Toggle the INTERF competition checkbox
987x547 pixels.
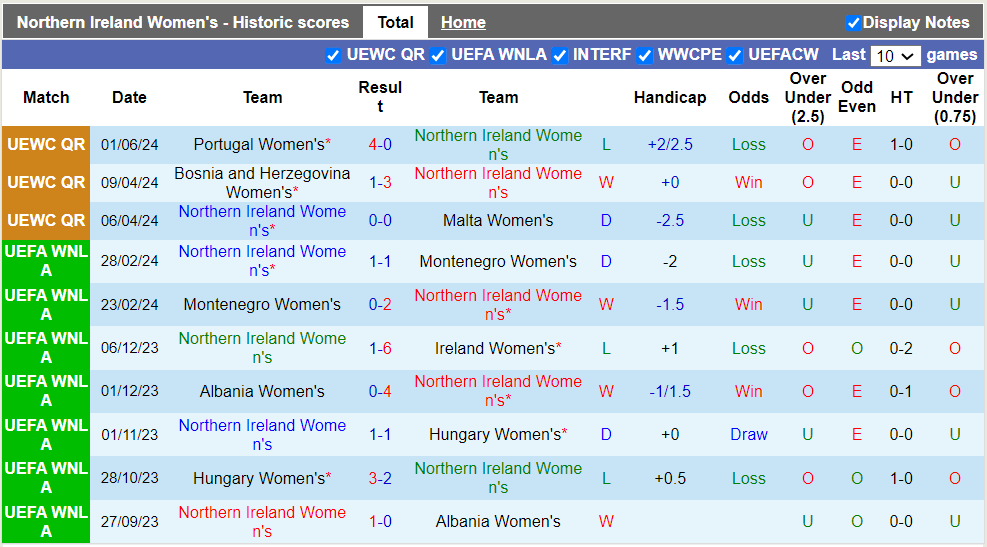(x=559, y=56)
